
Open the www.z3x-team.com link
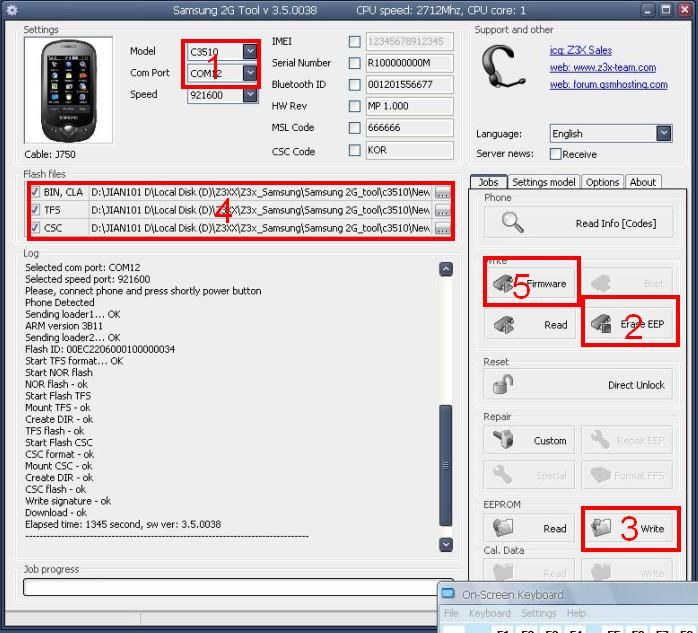point(603,67)
